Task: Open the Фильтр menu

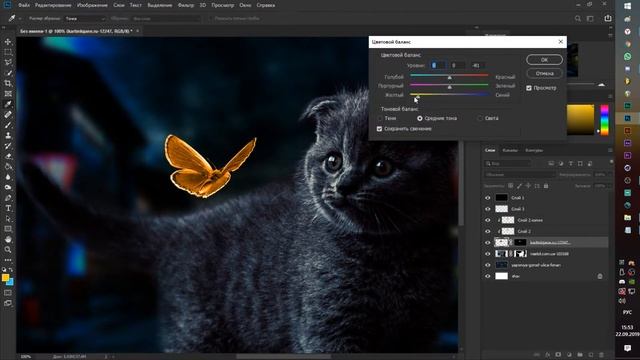Action: 186,5
